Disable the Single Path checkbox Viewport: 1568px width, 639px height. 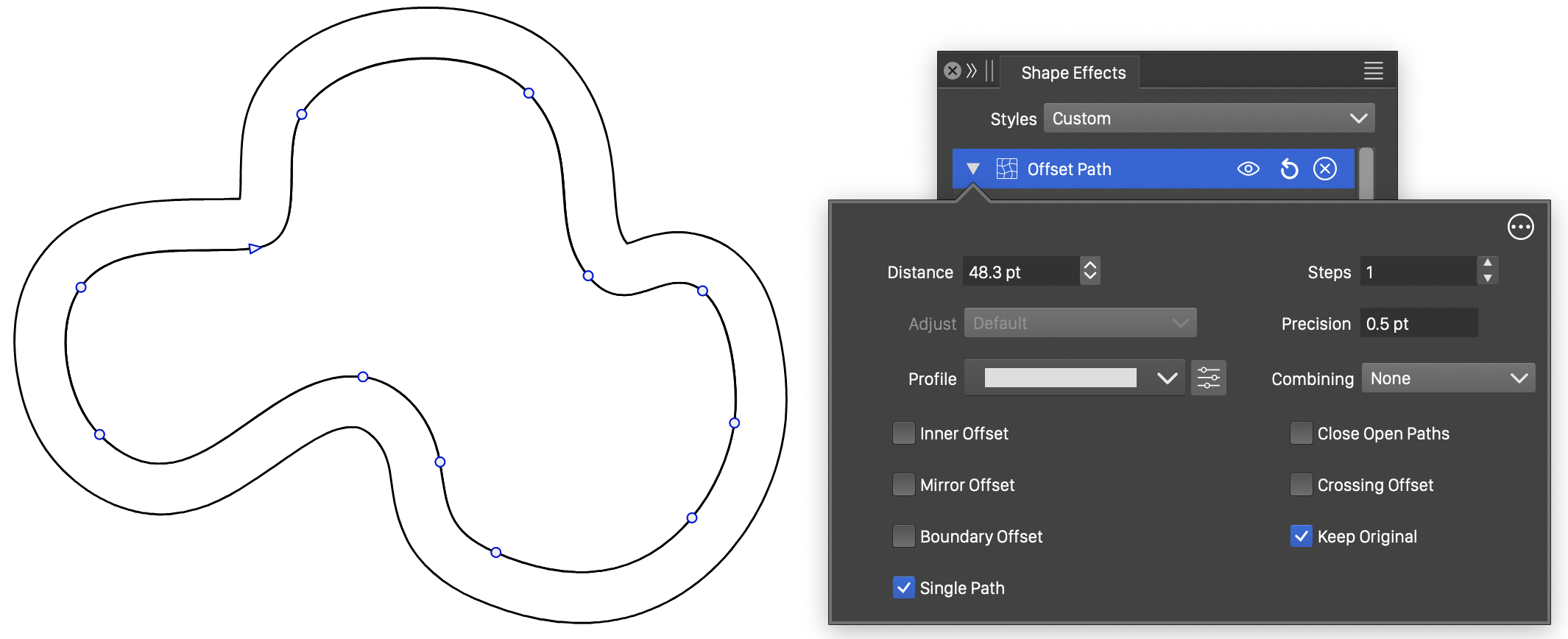click(903, 587)
